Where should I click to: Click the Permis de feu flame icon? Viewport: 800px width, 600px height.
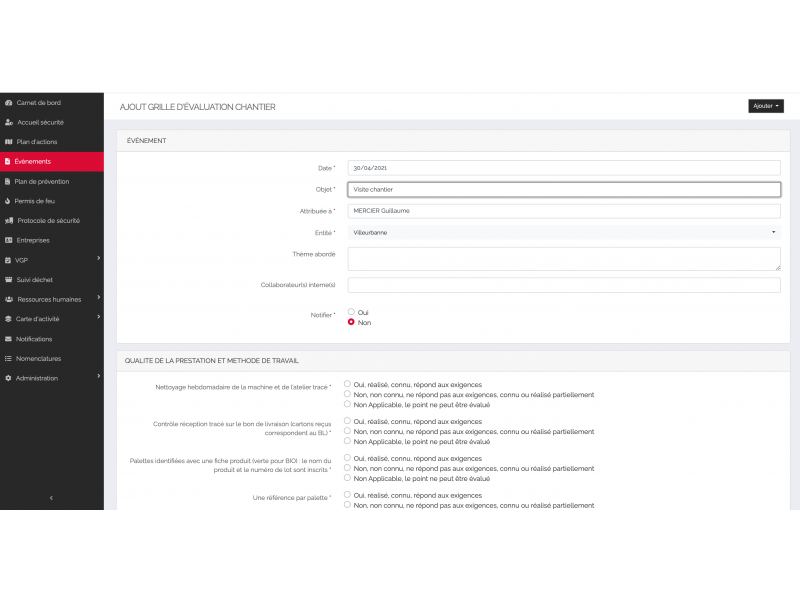click(8, 201)
